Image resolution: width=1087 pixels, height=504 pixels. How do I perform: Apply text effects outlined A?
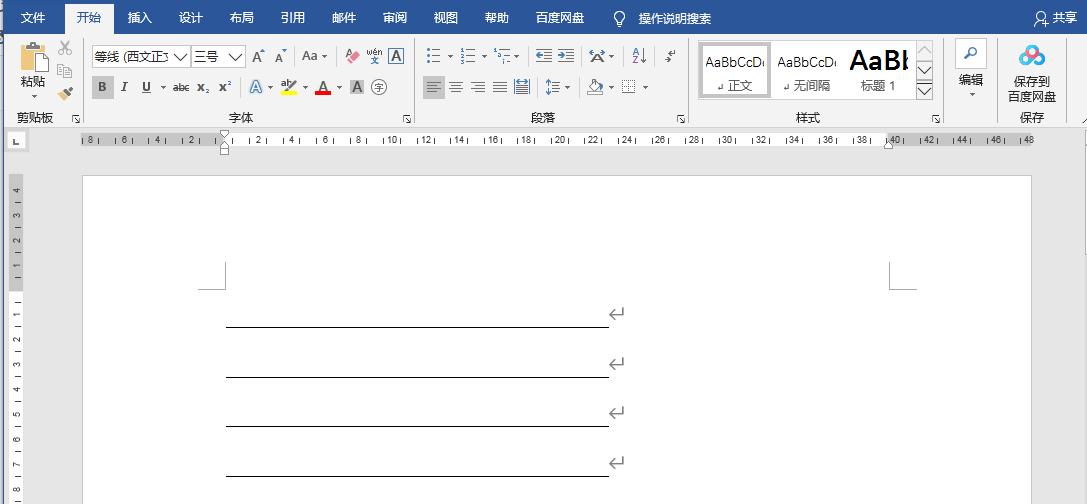coord(256,87)
